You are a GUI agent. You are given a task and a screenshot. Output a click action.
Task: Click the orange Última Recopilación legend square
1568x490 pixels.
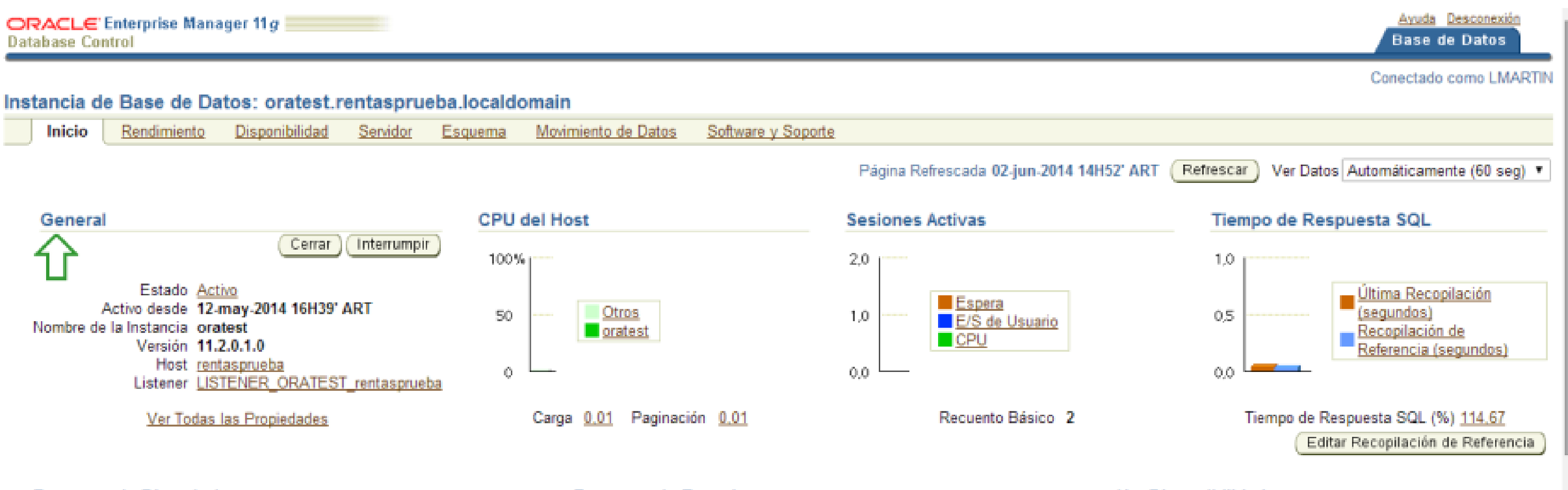1346,302
